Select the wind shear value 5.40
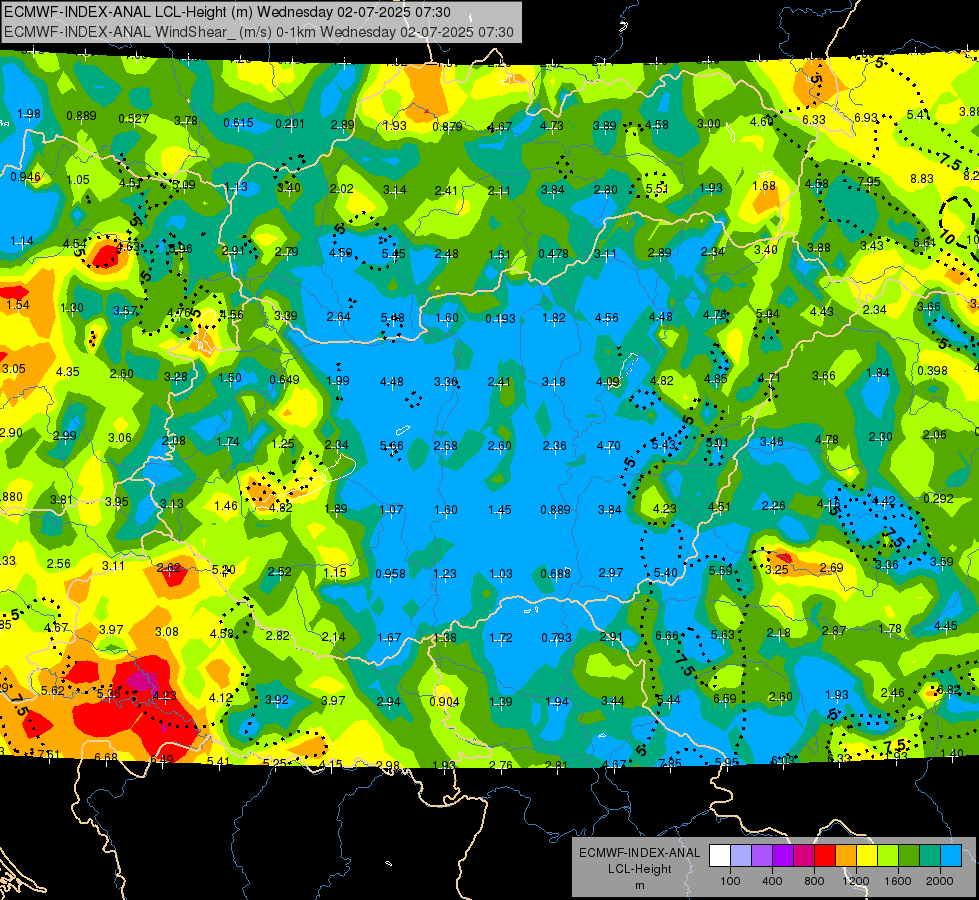Screen dimensions: 979x900 [x=666, y=572]
